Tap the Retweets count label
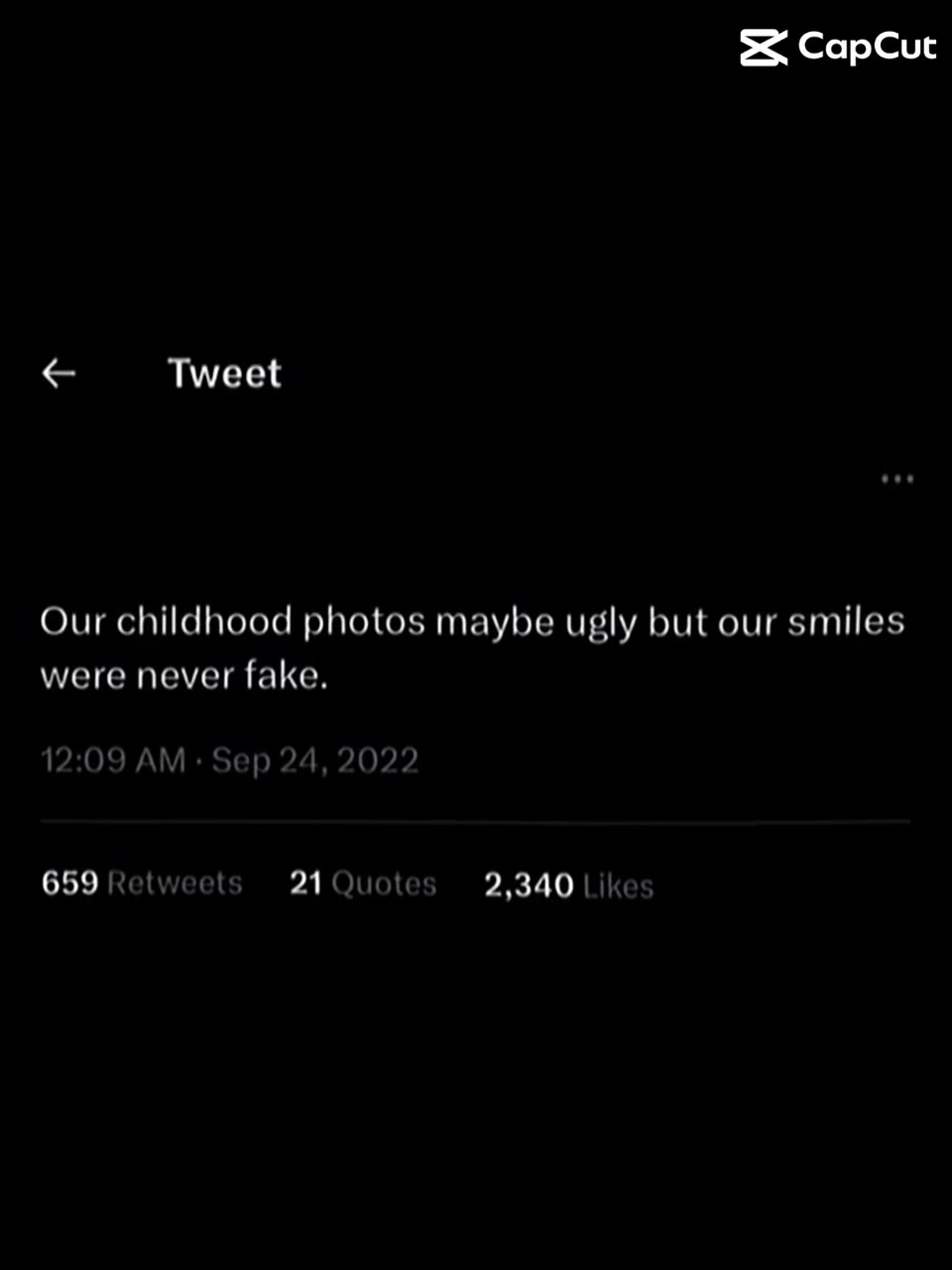The height and width of the screenshot is (1270, 952). 175,883
